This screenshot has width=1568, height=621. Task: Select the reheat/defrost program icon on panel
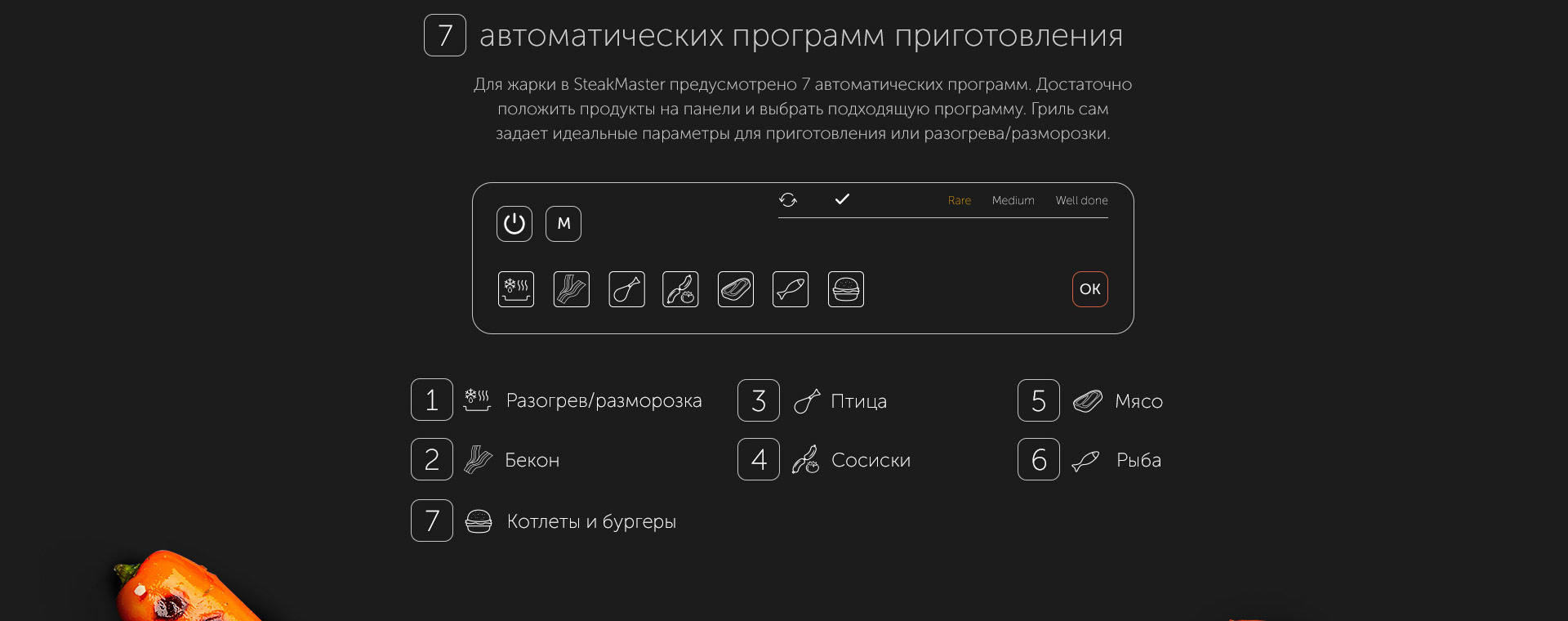(x=516, y=289)
